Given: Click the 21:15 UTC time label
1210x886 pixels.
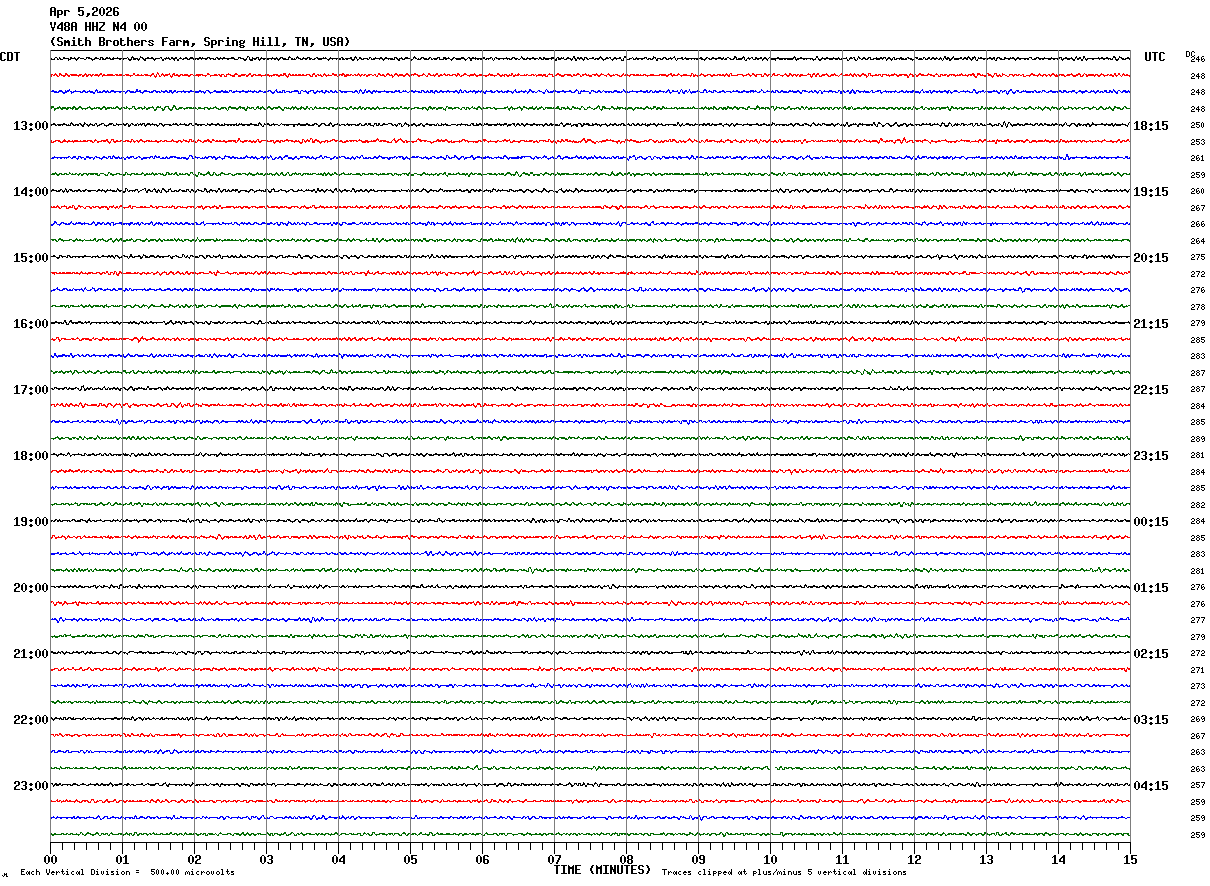Looking at the screenshot, I should (1151, 324).
